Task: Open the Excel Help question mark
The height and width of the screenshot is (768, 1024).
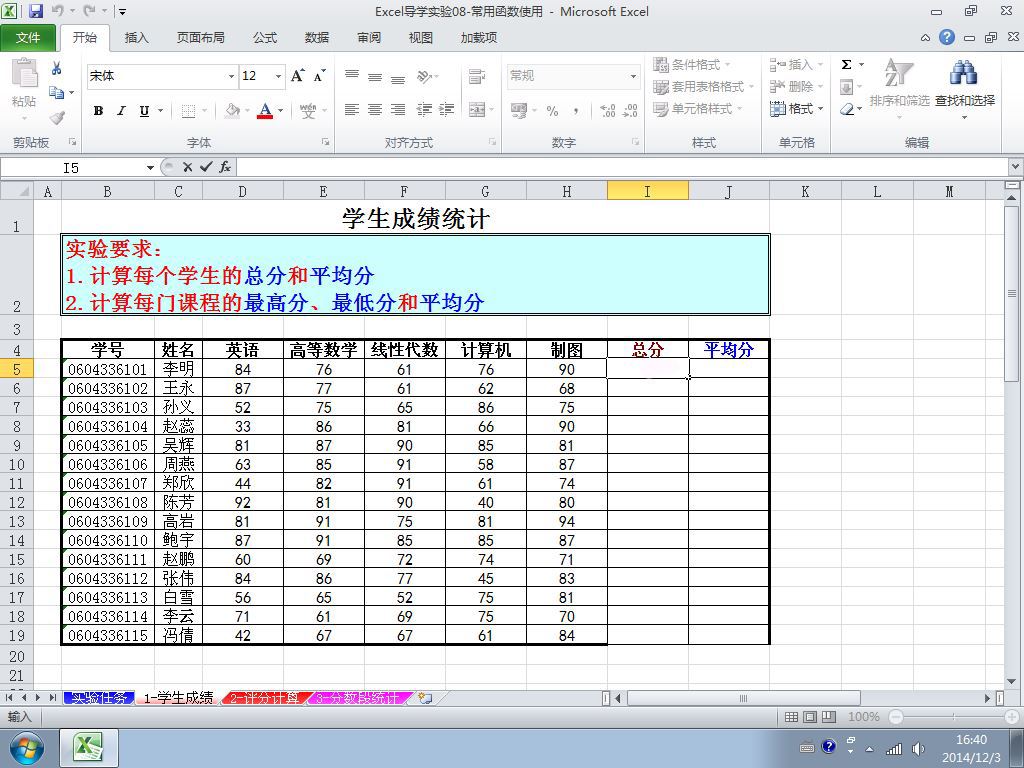Action: [x=947, y=37]
